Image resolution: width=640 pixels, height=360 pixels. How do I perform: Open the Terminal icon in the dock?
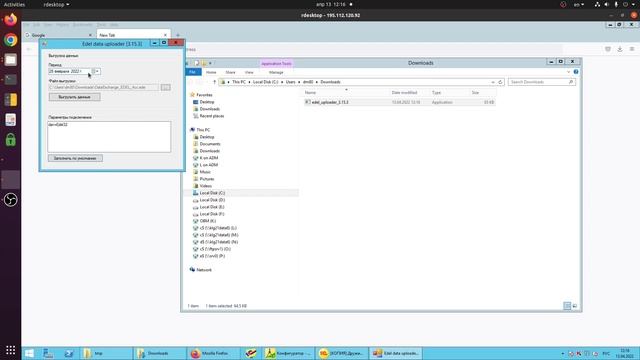click(x=11, y=79)
